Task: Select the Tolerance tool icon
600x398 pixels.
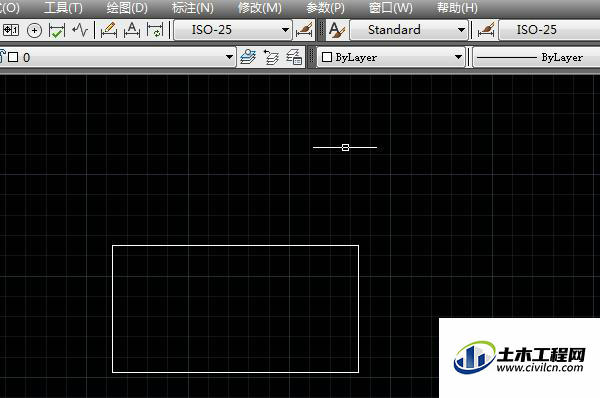Action: click(10, 30)
